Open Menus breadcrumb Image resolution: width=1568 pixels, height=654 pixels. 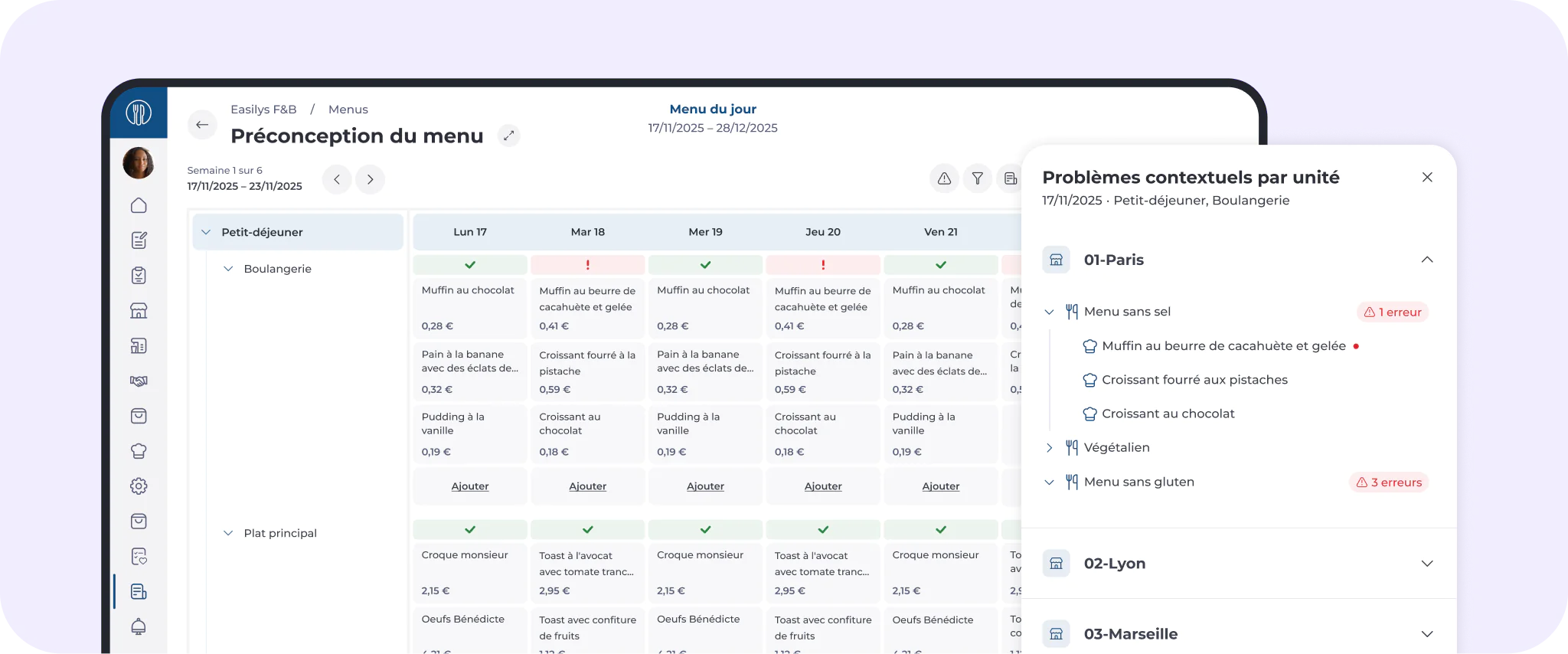tap(348, 110)
